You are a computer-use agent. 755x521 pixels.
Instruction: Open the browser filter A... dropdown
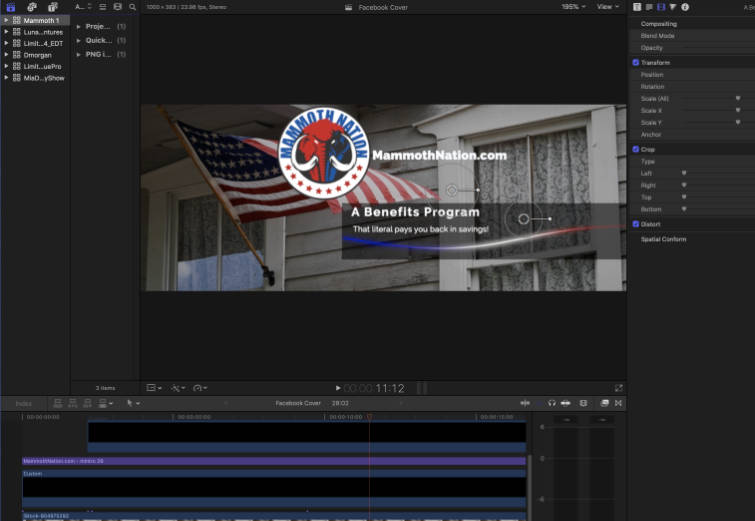click(x=83, y=7)
